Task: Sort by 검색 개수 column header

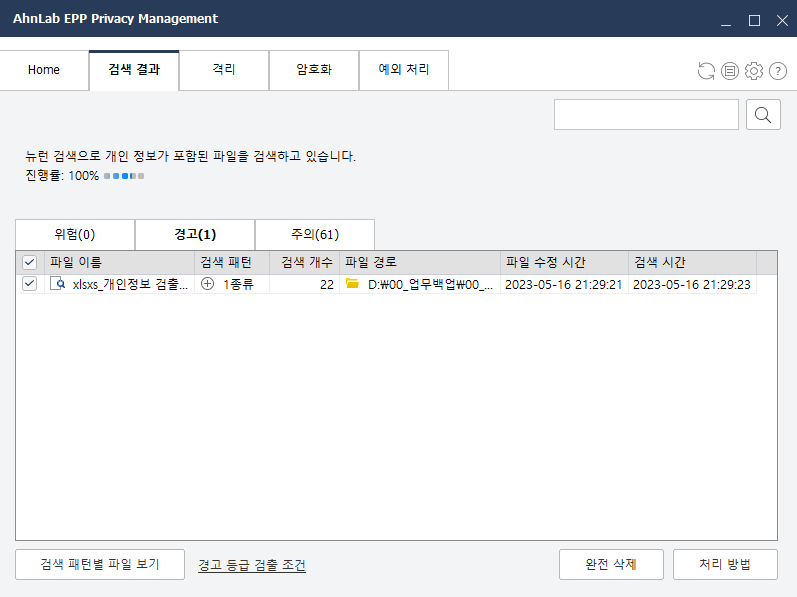Action: pyautogui.click(x=304, y=262)
